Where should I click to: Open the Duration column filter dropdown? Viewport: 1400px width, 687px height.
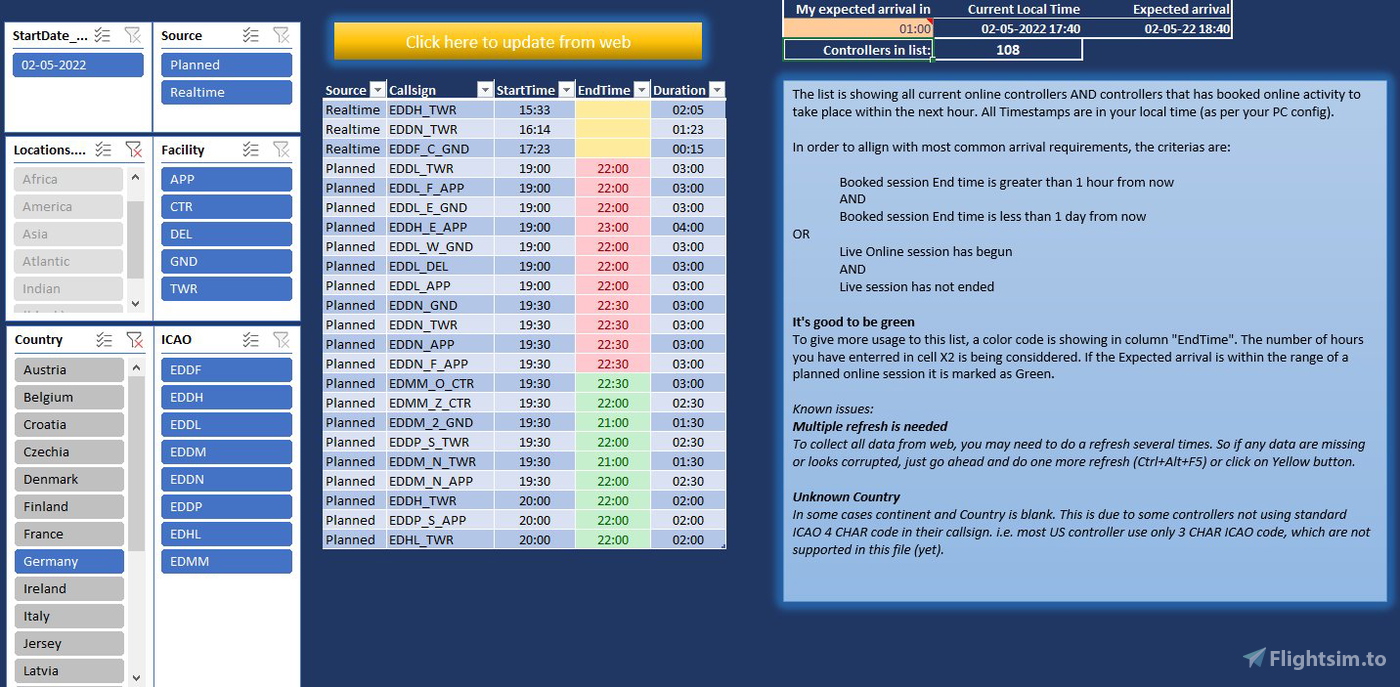coord(719,89)
